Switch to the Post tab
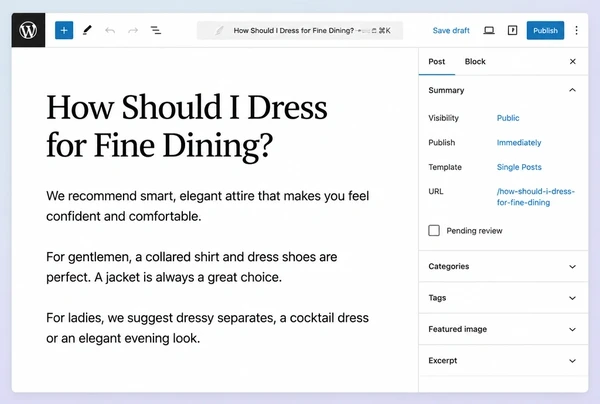600x404 pixels. [x=437, y=62]
